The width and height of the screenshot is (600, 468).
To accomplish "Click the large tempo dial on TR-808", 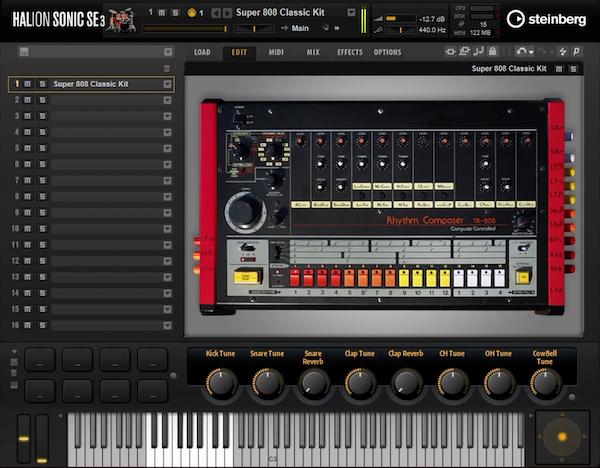I will click(243, 211).
